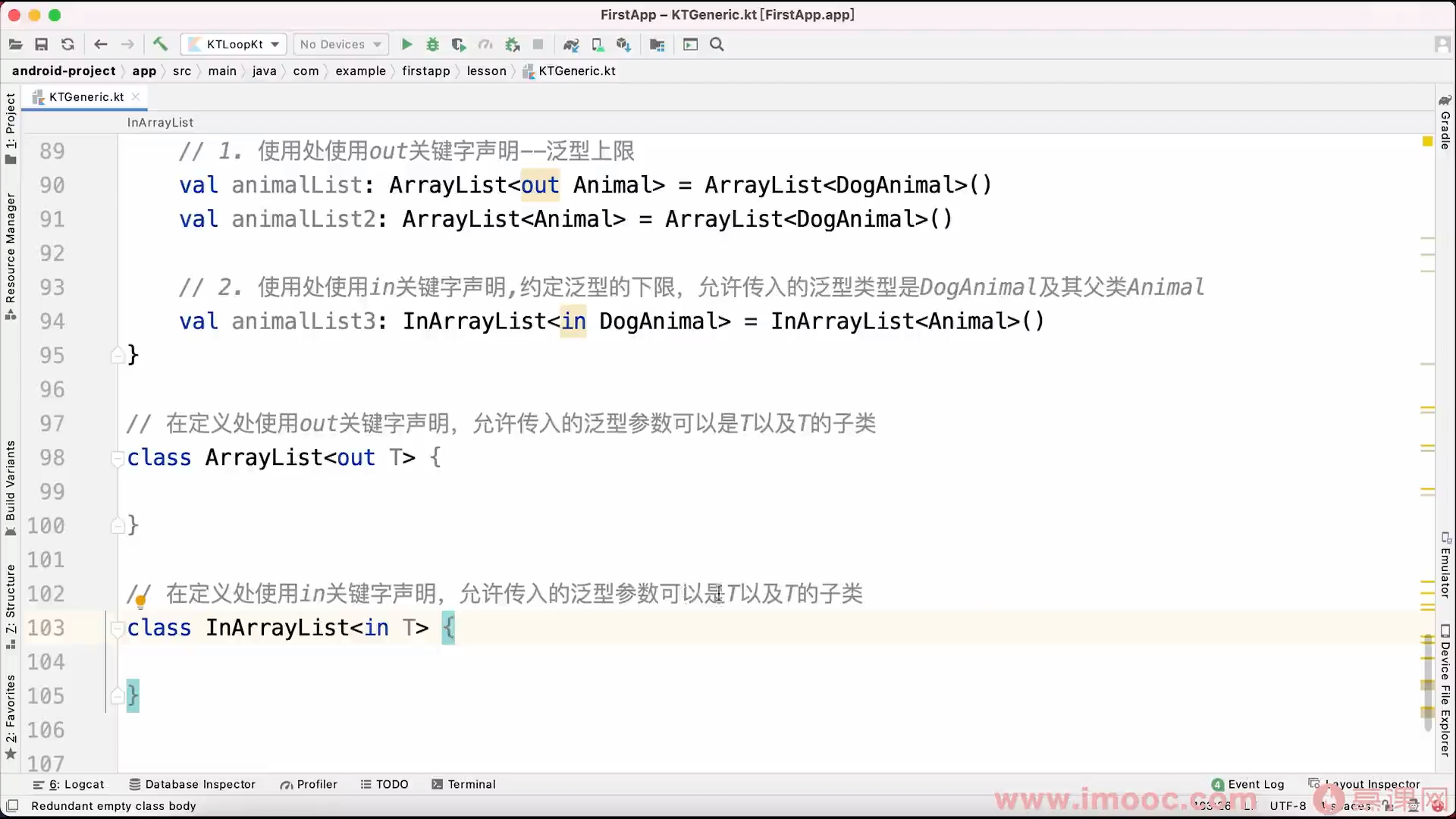Click app in the breadcrumb path

(x=144, y=71)
